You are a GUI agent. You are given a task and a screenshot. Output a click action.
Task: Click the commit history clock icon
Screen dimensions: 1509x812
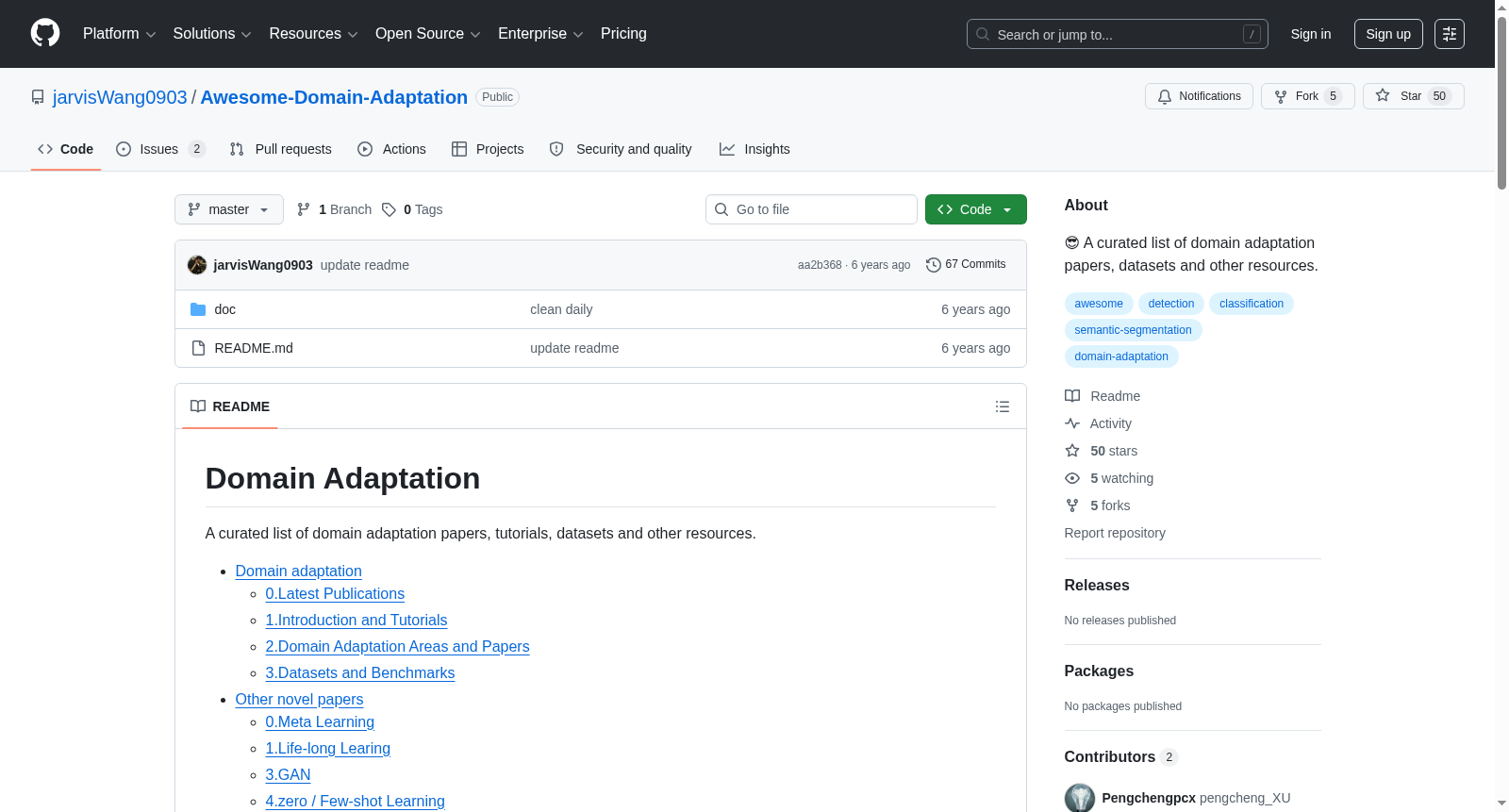pyautogui.click(x=934, y=265)
